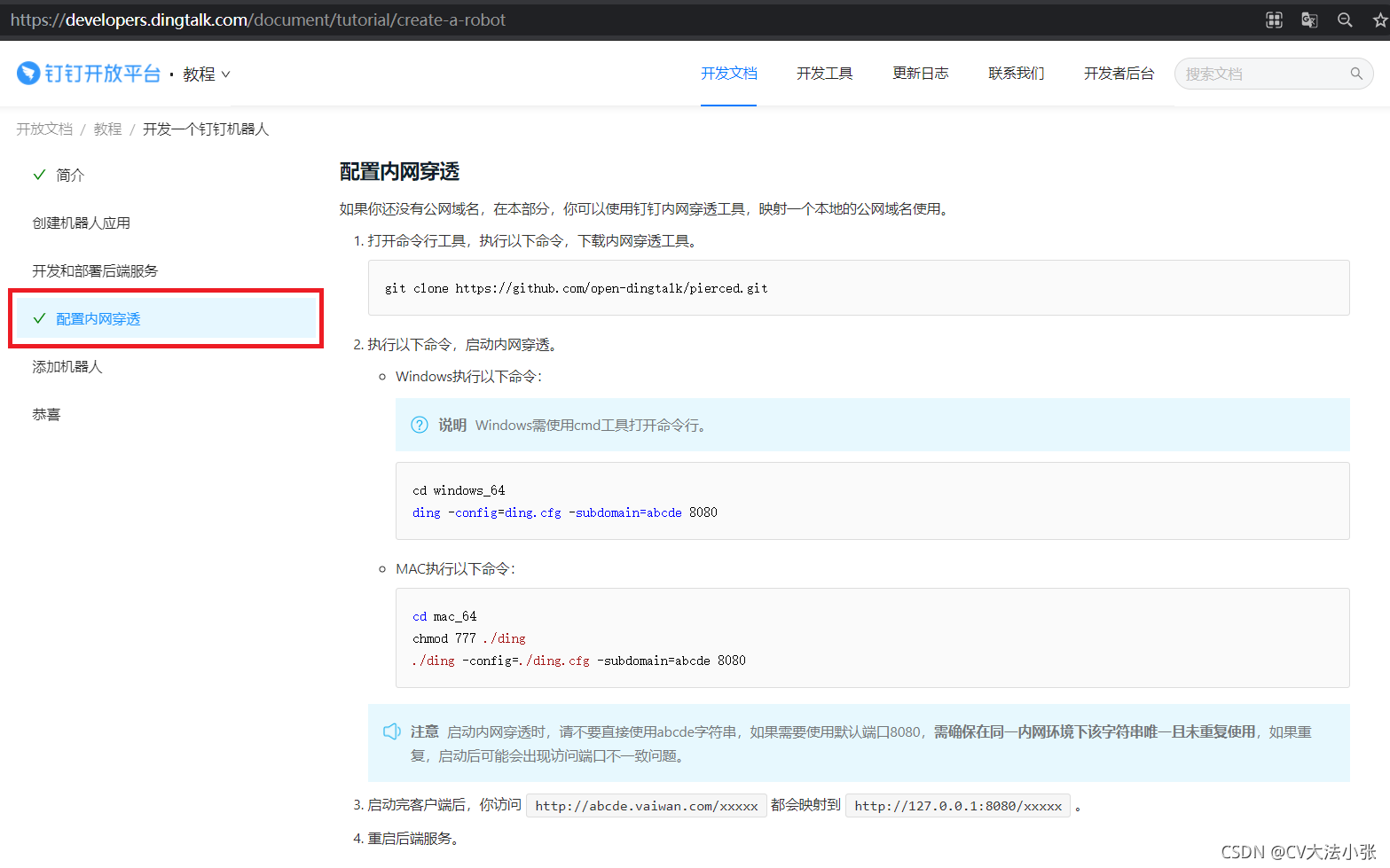Click the http://abcde.vaiwan.com/xxxxx code snippet
The height and width of the screenshot is (868, 1390).
click(647, 806)
